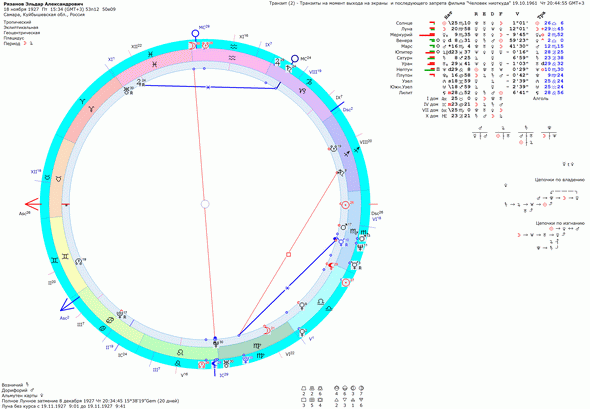Click the 'Нептун' row in the planets table
590x409 pixels.
[480, 69]
